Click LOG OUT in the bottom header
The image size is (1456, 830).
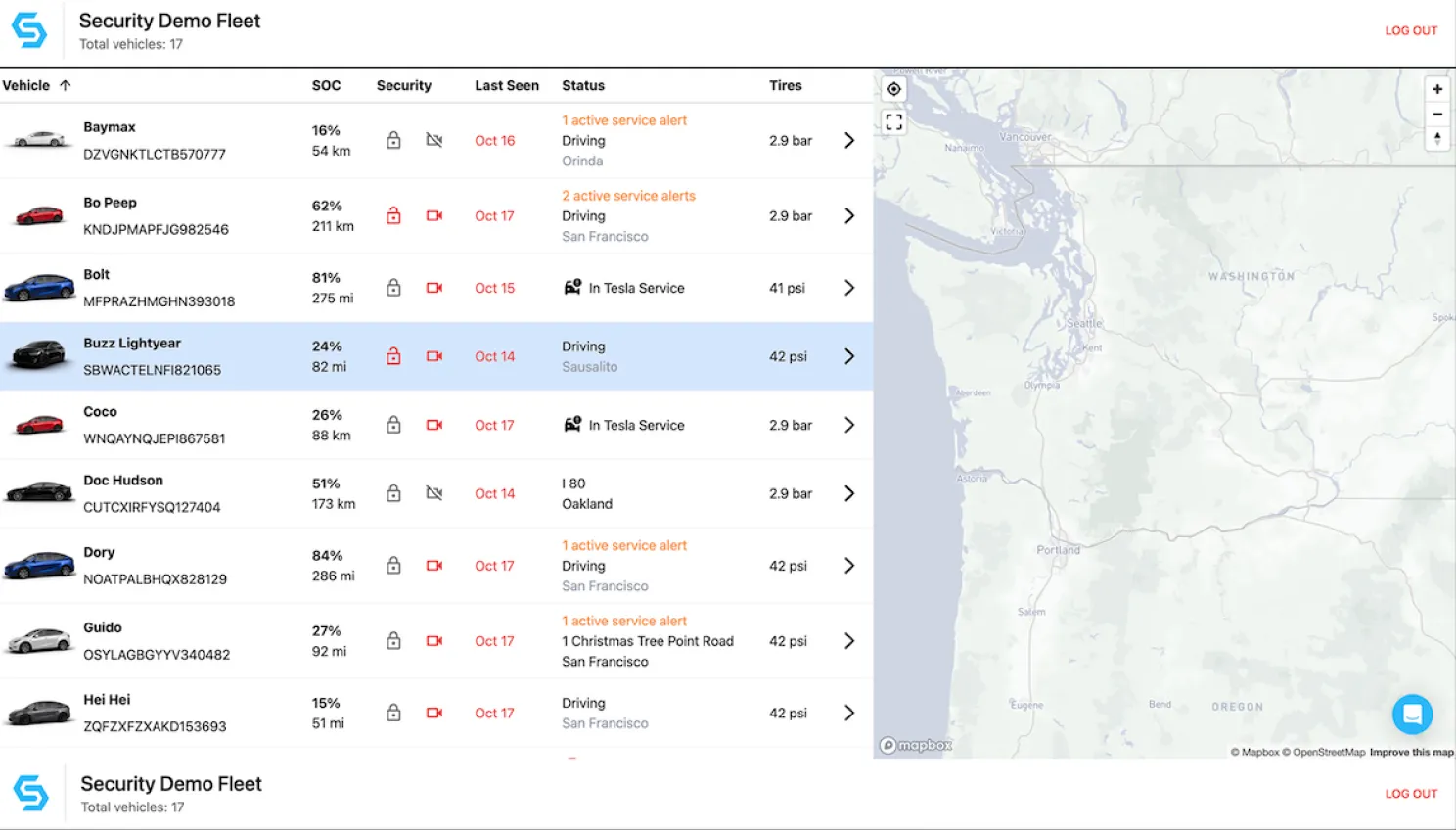pyautogui.click(x=1411, y=794)
